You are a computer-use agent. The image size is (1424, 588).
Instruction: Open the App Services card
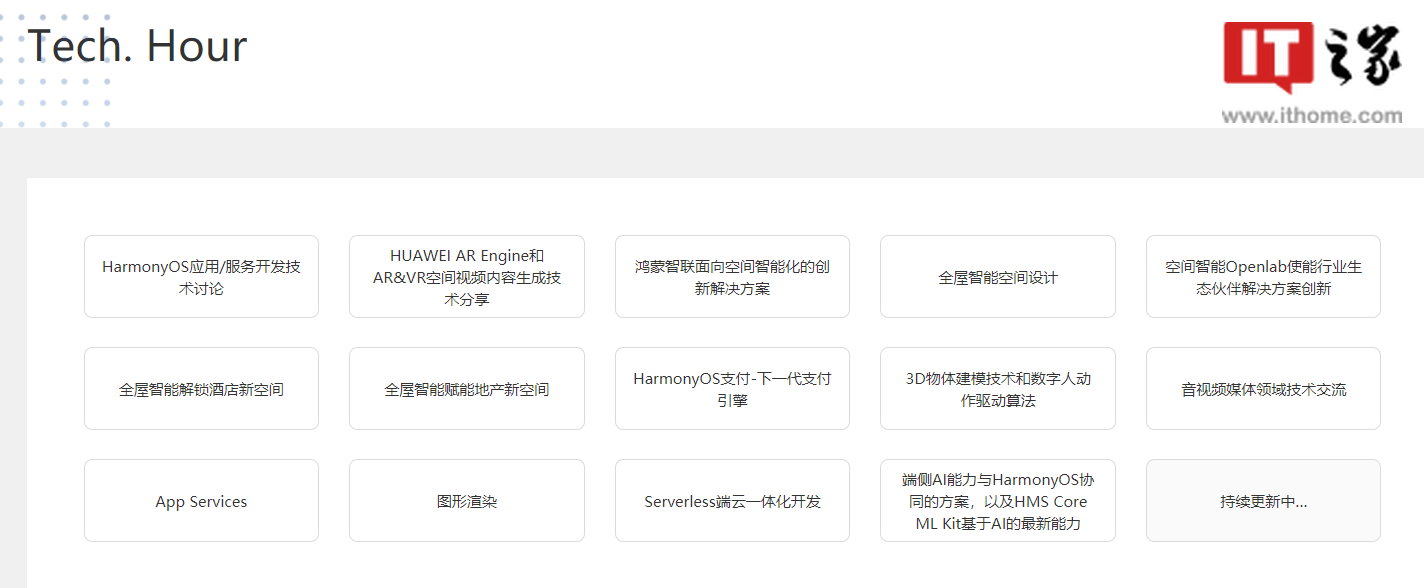coord(201,501)
